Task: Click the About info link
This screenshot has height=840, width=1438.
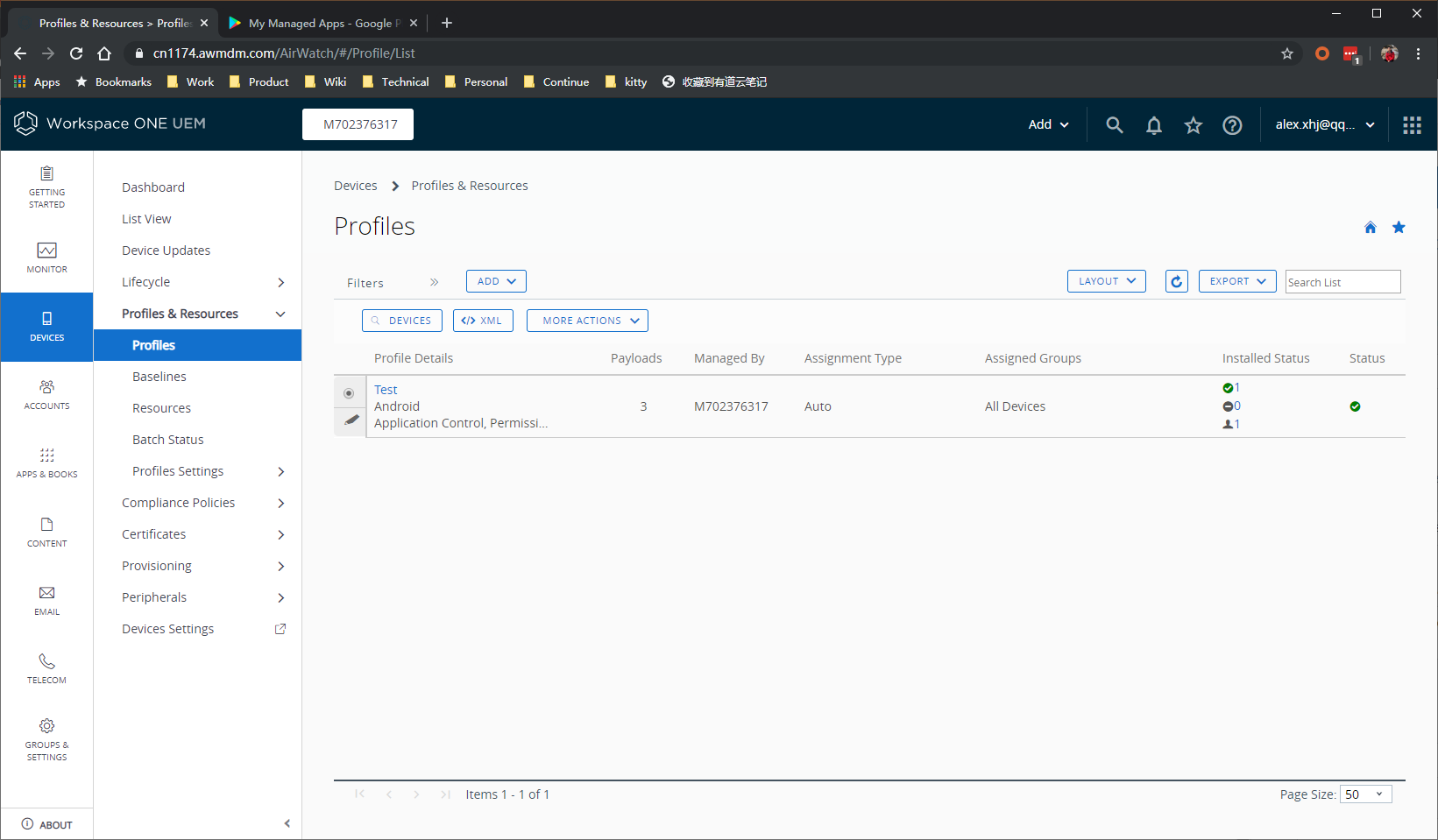Action: (x=46, y=824)
